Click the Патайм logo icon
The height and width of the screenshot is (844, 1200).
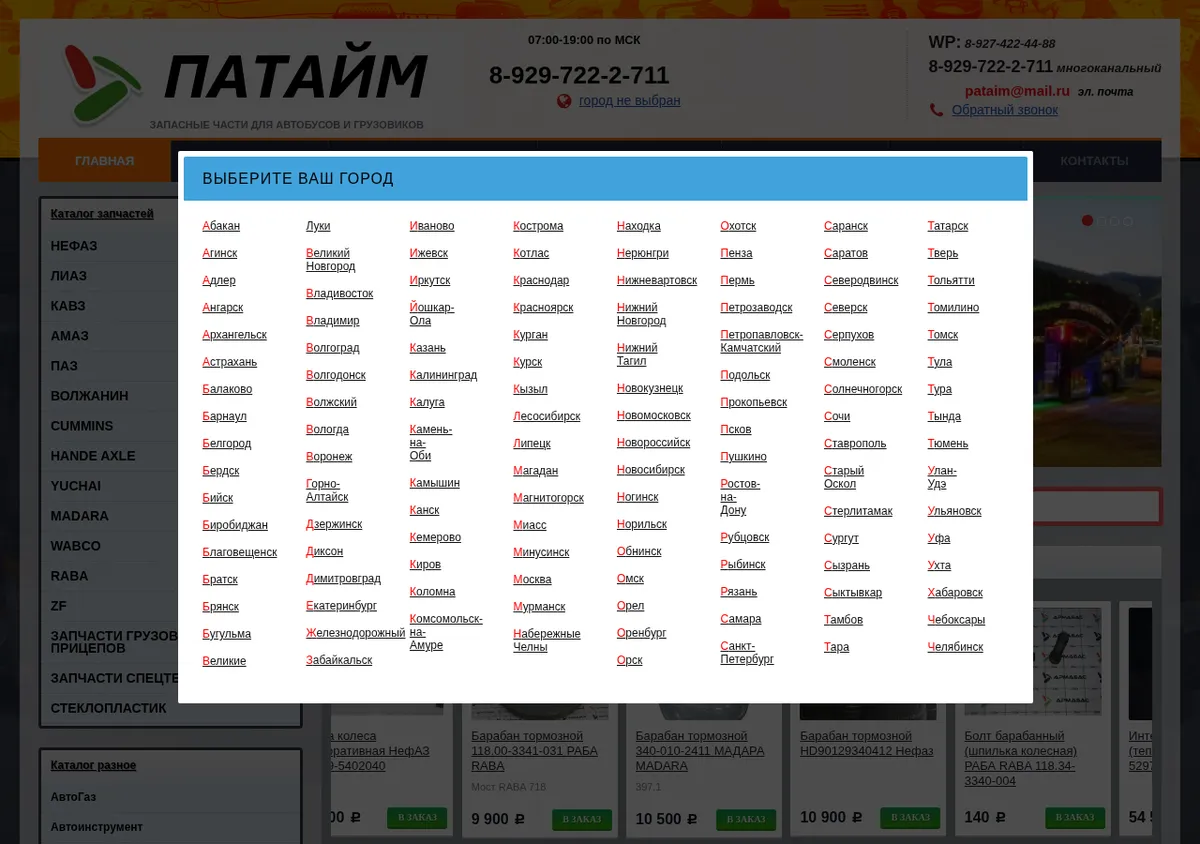[101, 85]
